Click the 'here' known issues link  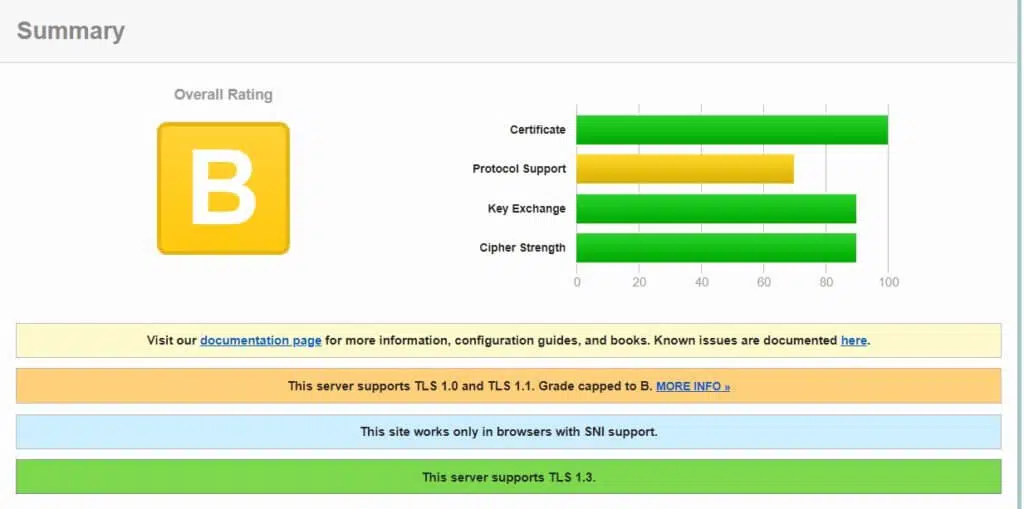point(853,340)
